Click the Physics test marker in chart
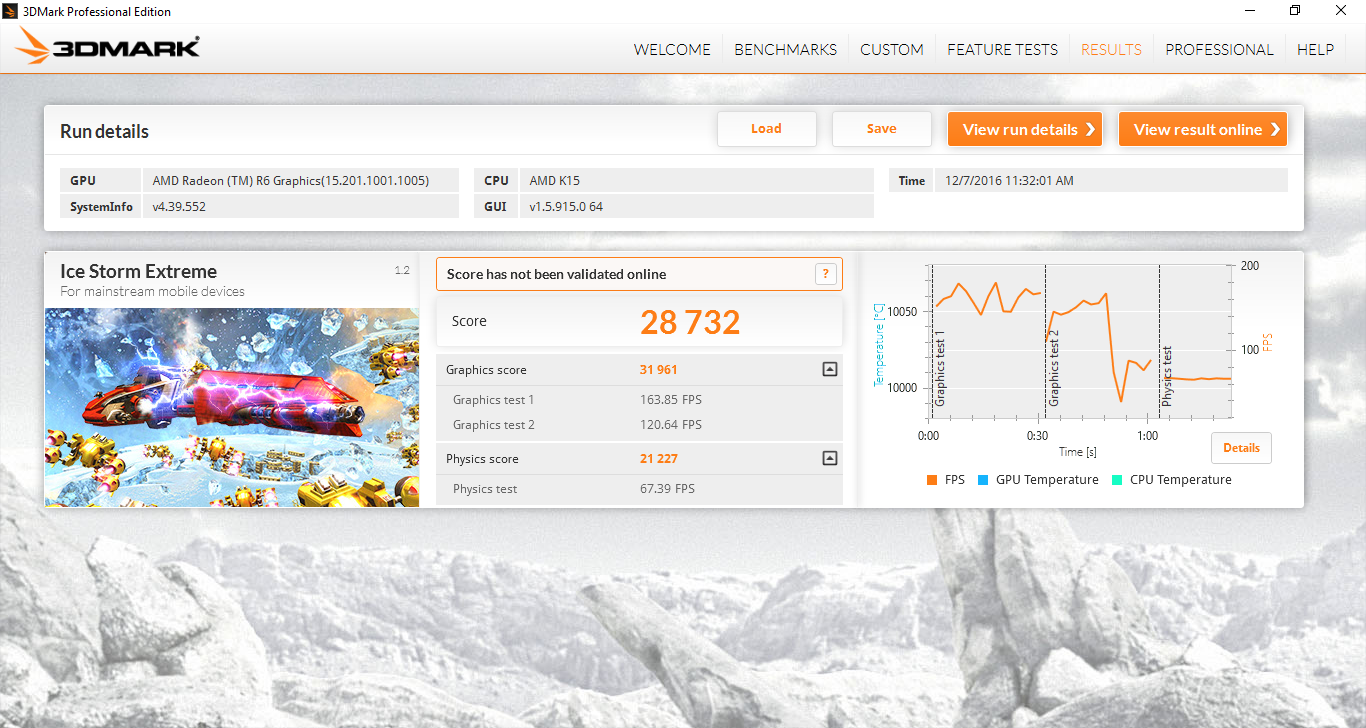1366x728 pixels. click(x=1167, y=376)
